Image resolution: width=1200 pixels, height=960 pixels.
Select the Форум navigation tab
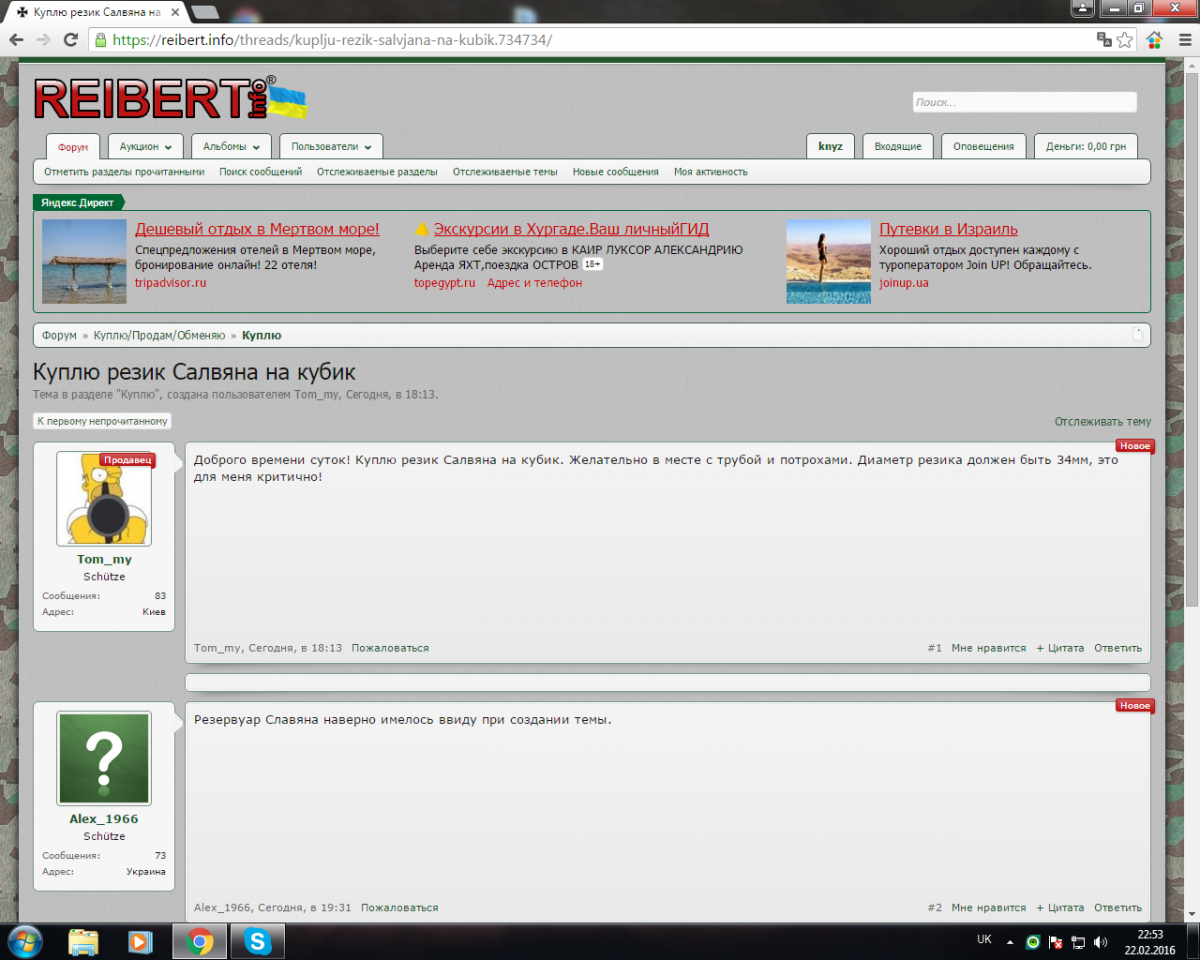[73, 147]
